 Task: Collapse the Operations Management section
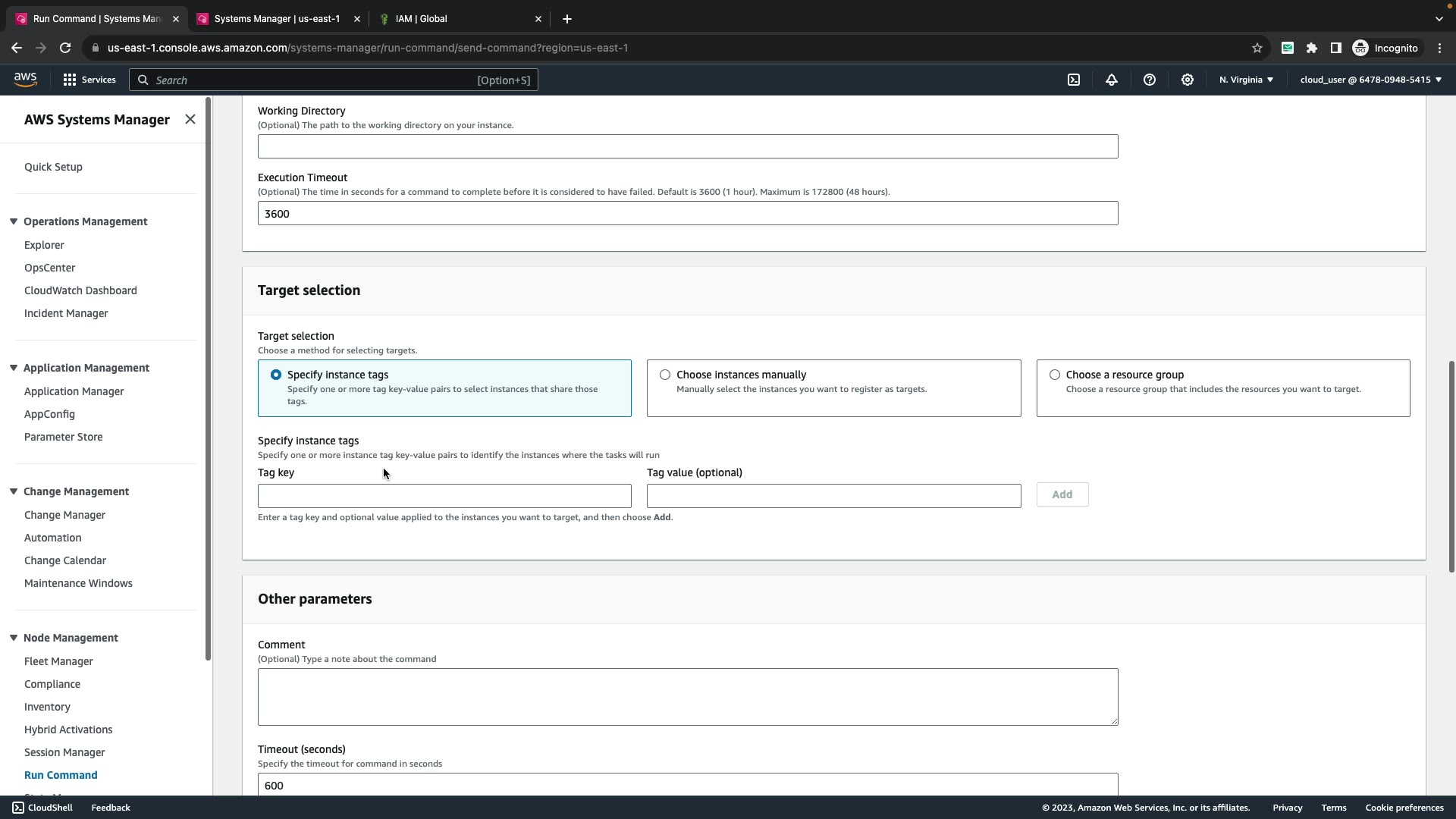14,221
